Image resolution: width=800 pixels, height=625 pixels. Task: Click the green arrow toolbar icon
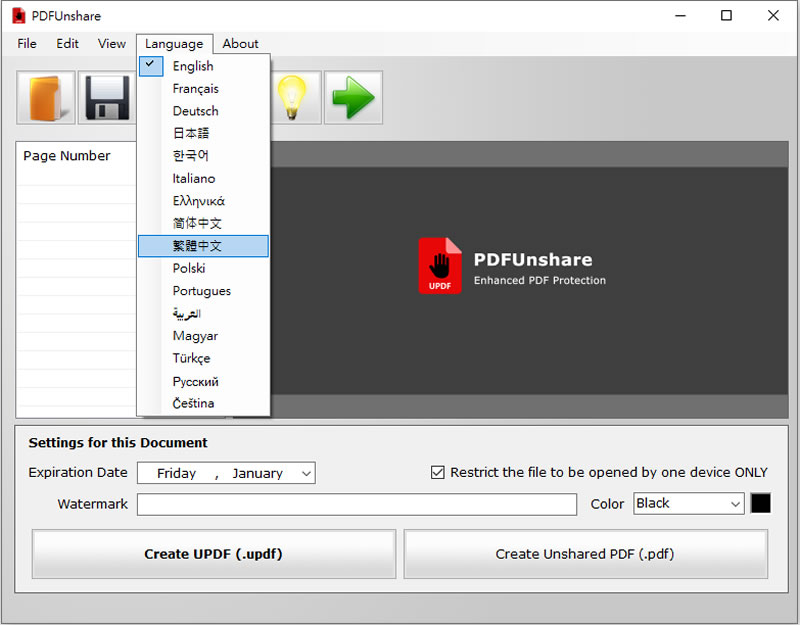[353, 97]
